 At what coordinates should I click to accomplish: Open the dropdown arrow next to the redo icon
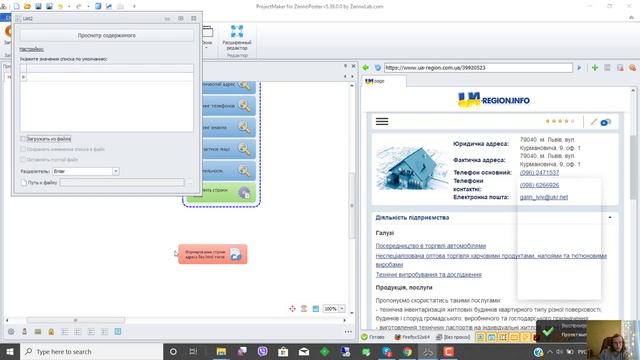click(88, 6)
